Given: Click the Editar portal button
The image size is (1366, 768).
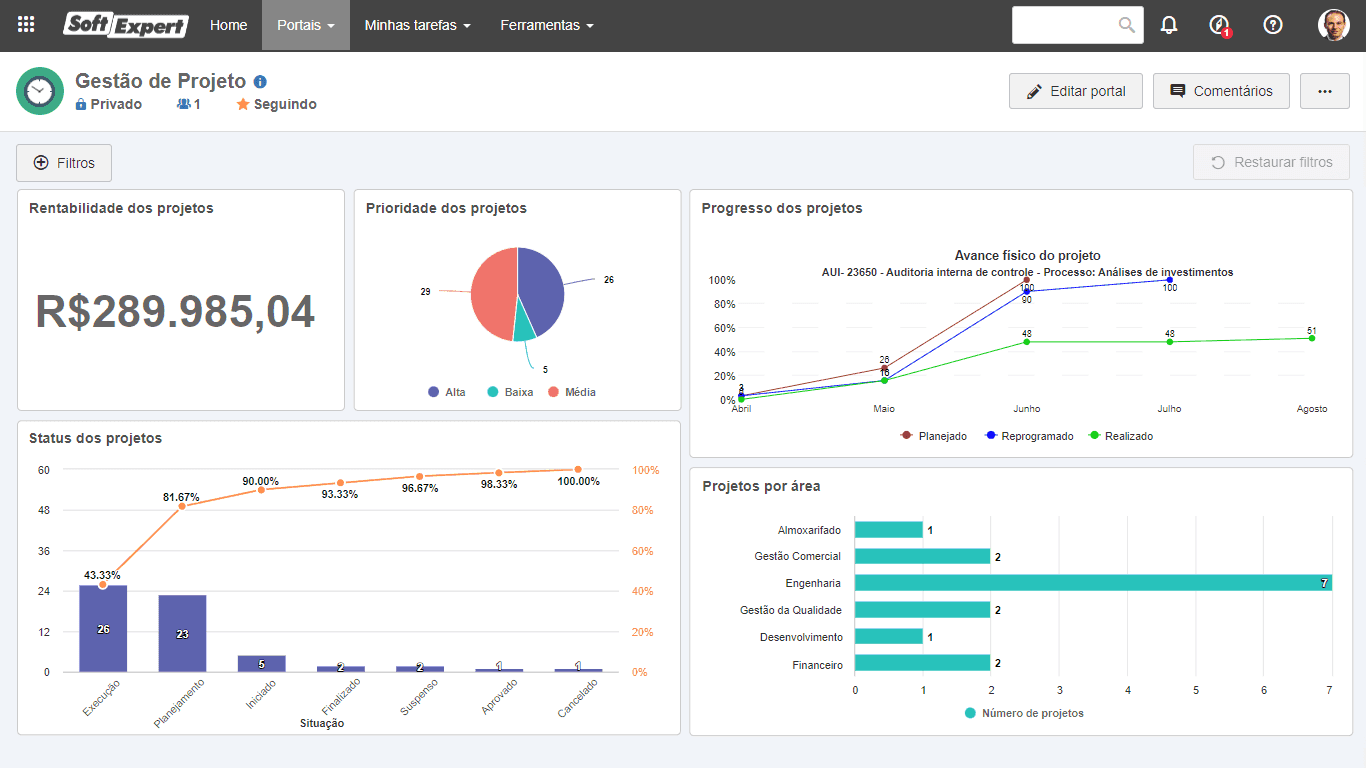Looking at the screenshot, I should [1076, 91].
